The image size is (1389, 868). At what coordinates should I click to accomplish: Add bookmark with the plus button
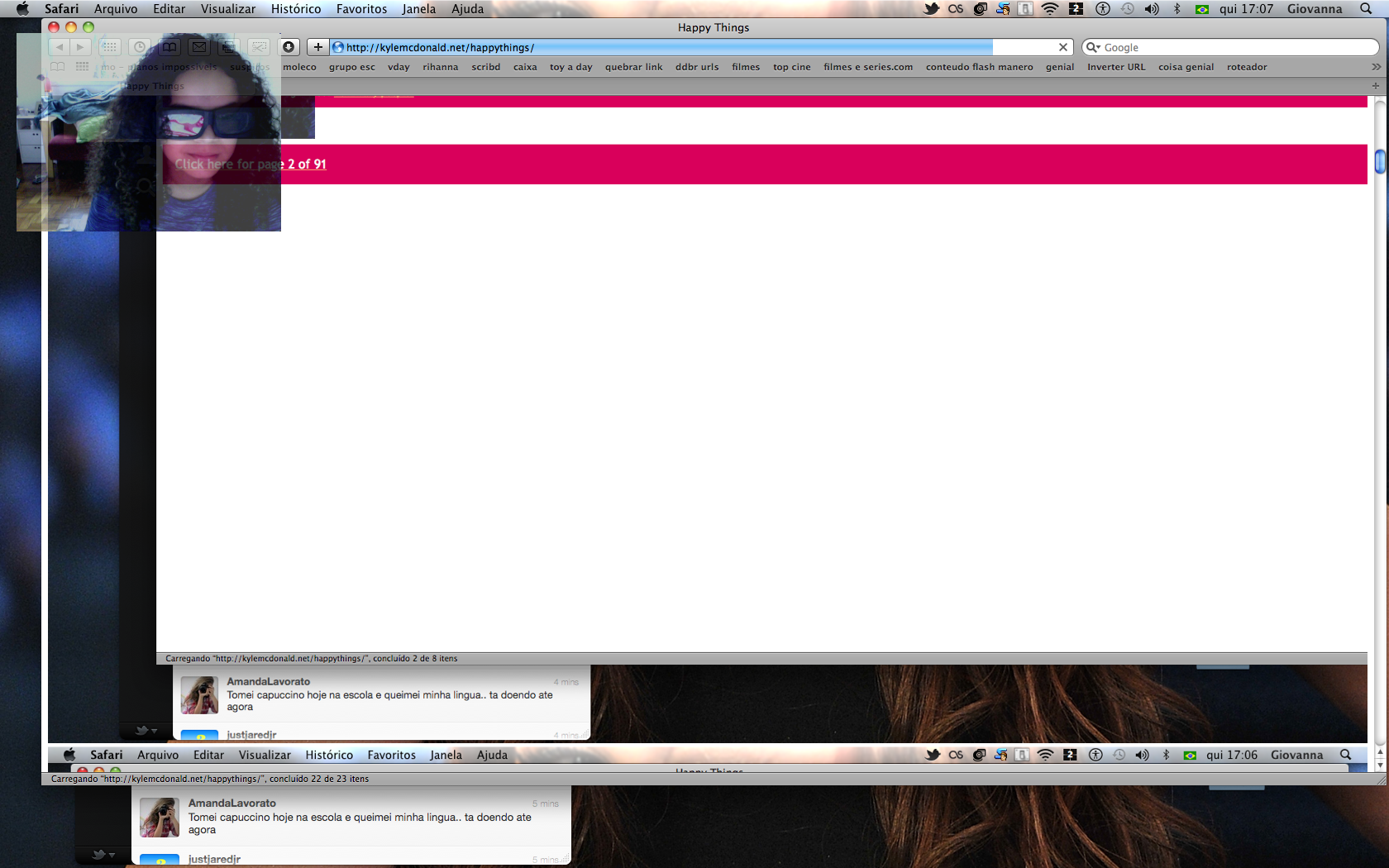317,47
